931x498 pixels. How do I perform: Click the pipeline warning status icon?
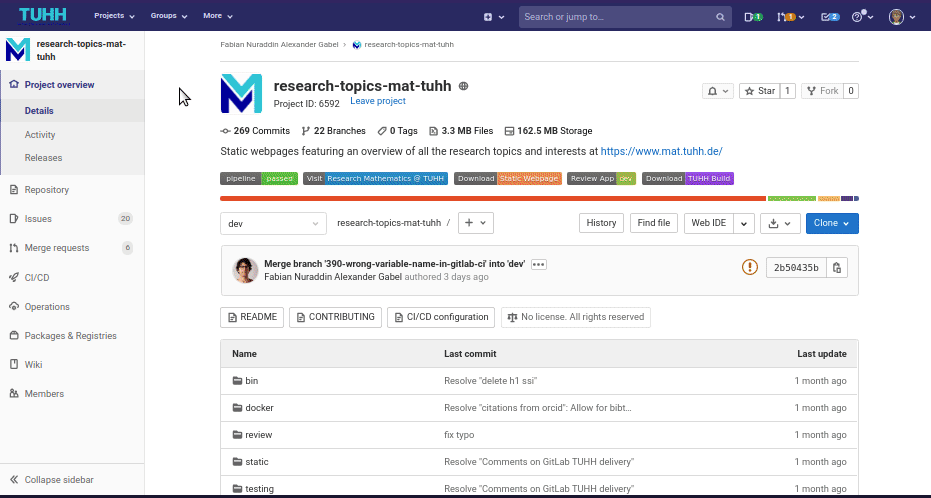point(750,267)
